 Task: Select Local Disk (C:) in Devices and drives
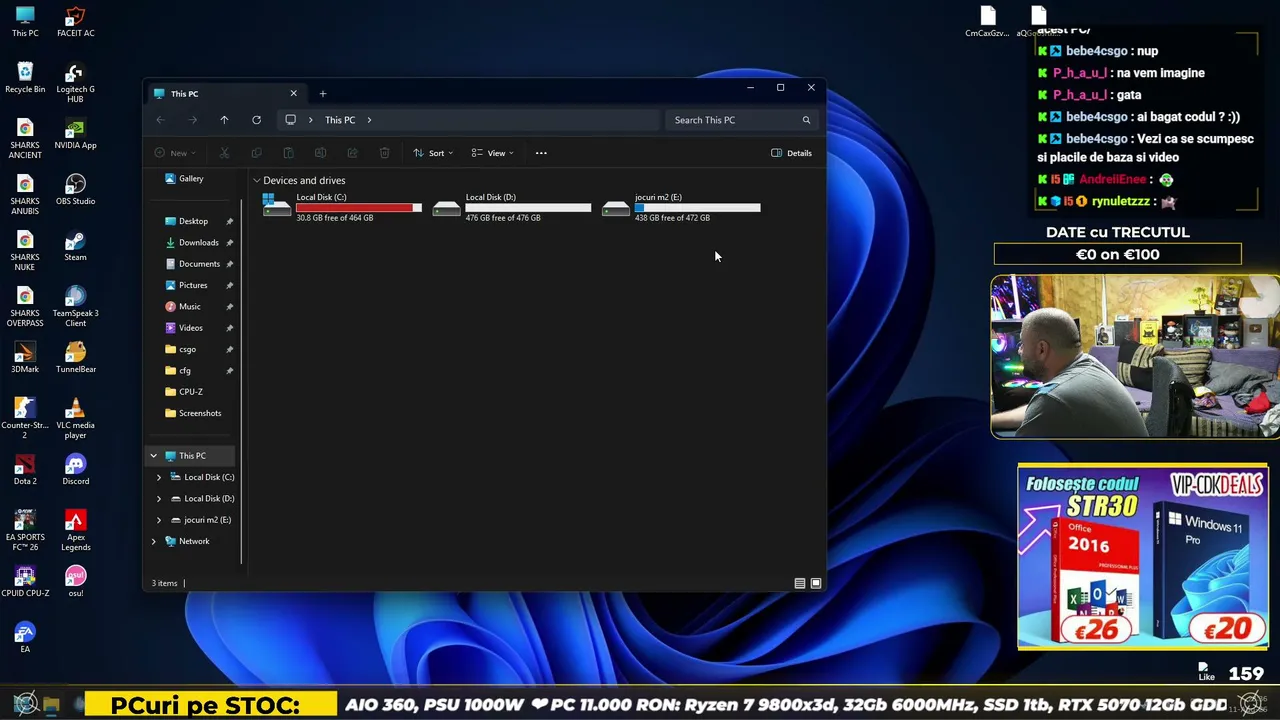click(x=342, y=207)
